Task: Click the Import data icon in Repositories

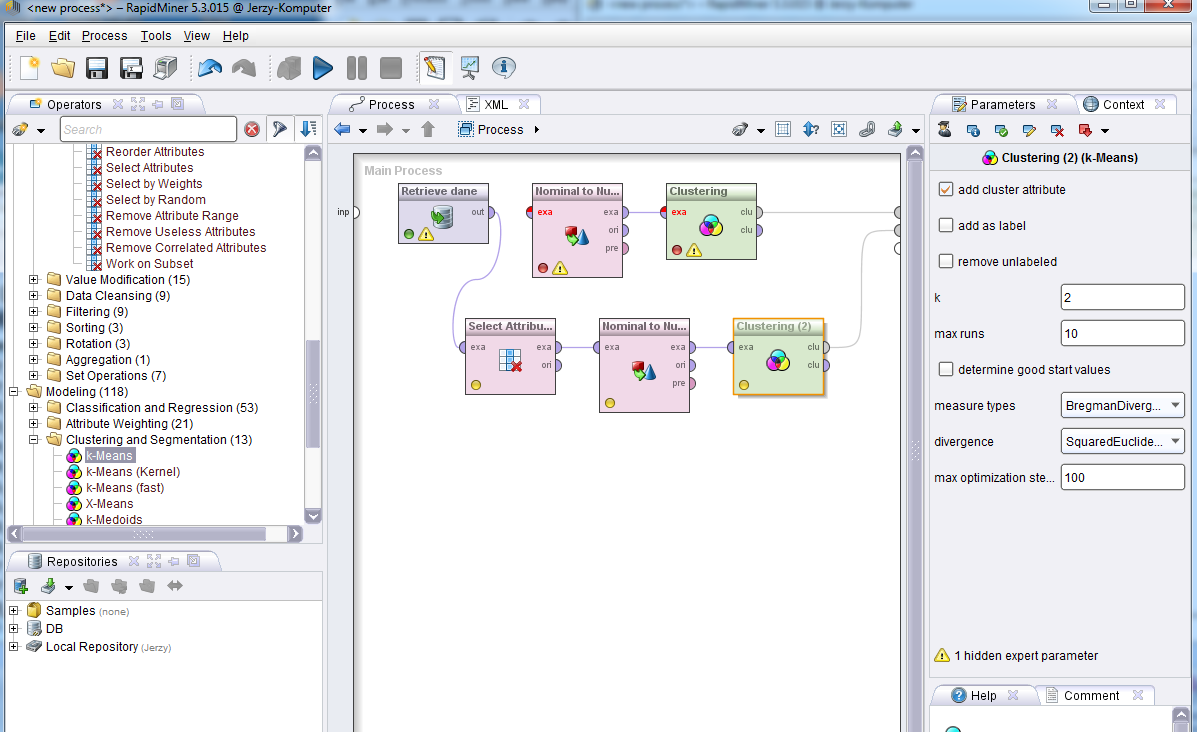Action: pyautogui.click(x=48, y=586)
